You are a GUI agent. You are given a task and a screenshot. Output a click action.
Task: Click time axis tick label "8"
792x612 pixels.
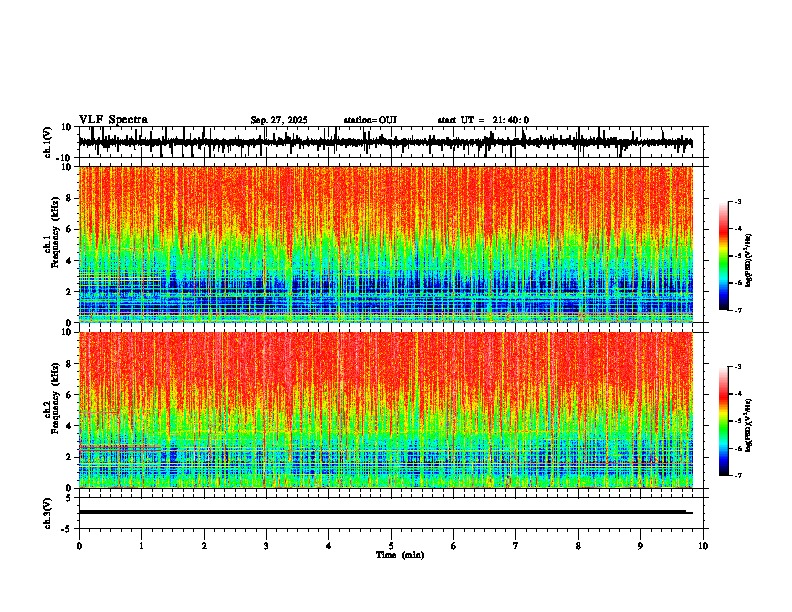578,546
